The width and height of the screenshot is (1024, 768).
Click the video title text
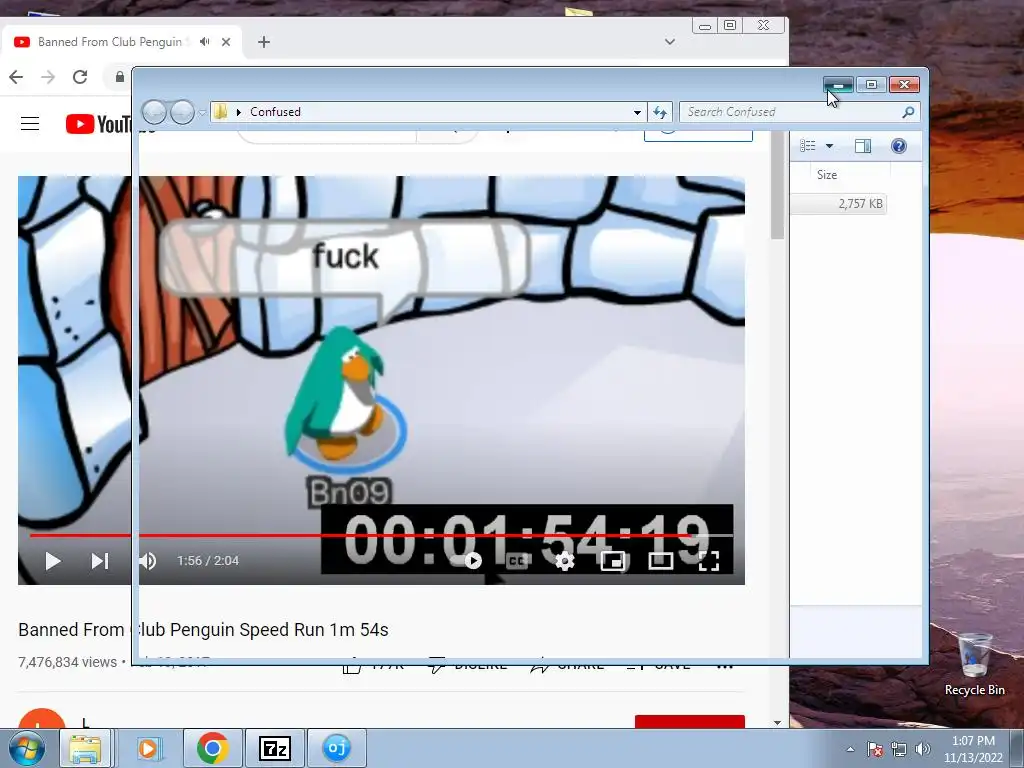203,630
